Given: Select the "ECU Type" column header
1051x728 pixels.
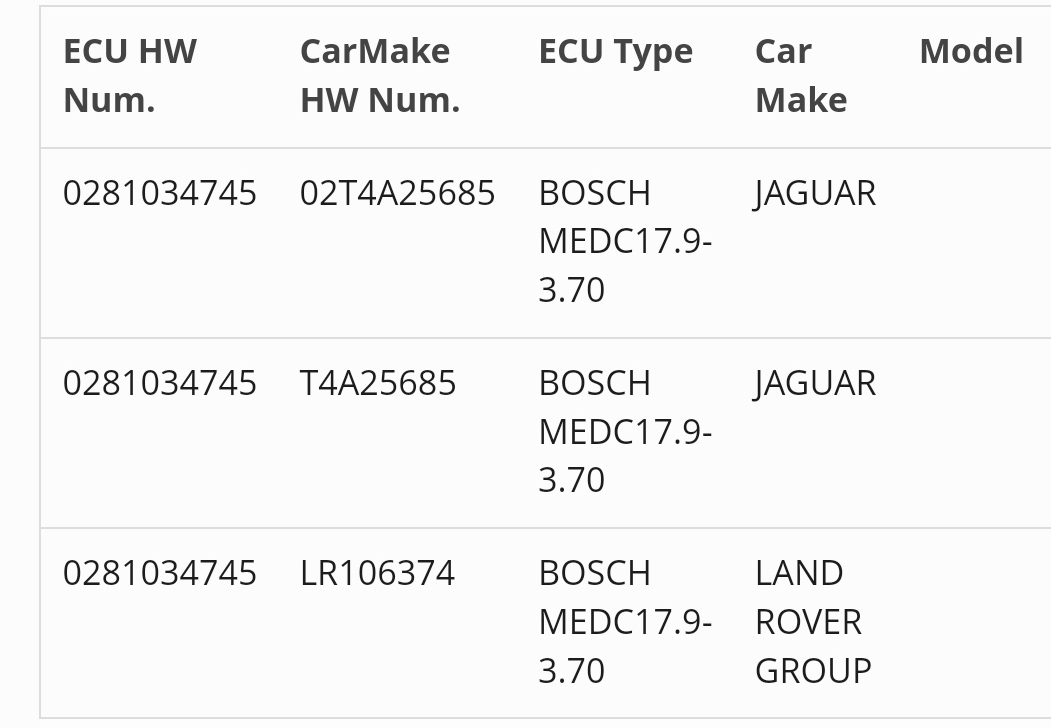Looking at the screenshot, I should (x=615, y=52).
